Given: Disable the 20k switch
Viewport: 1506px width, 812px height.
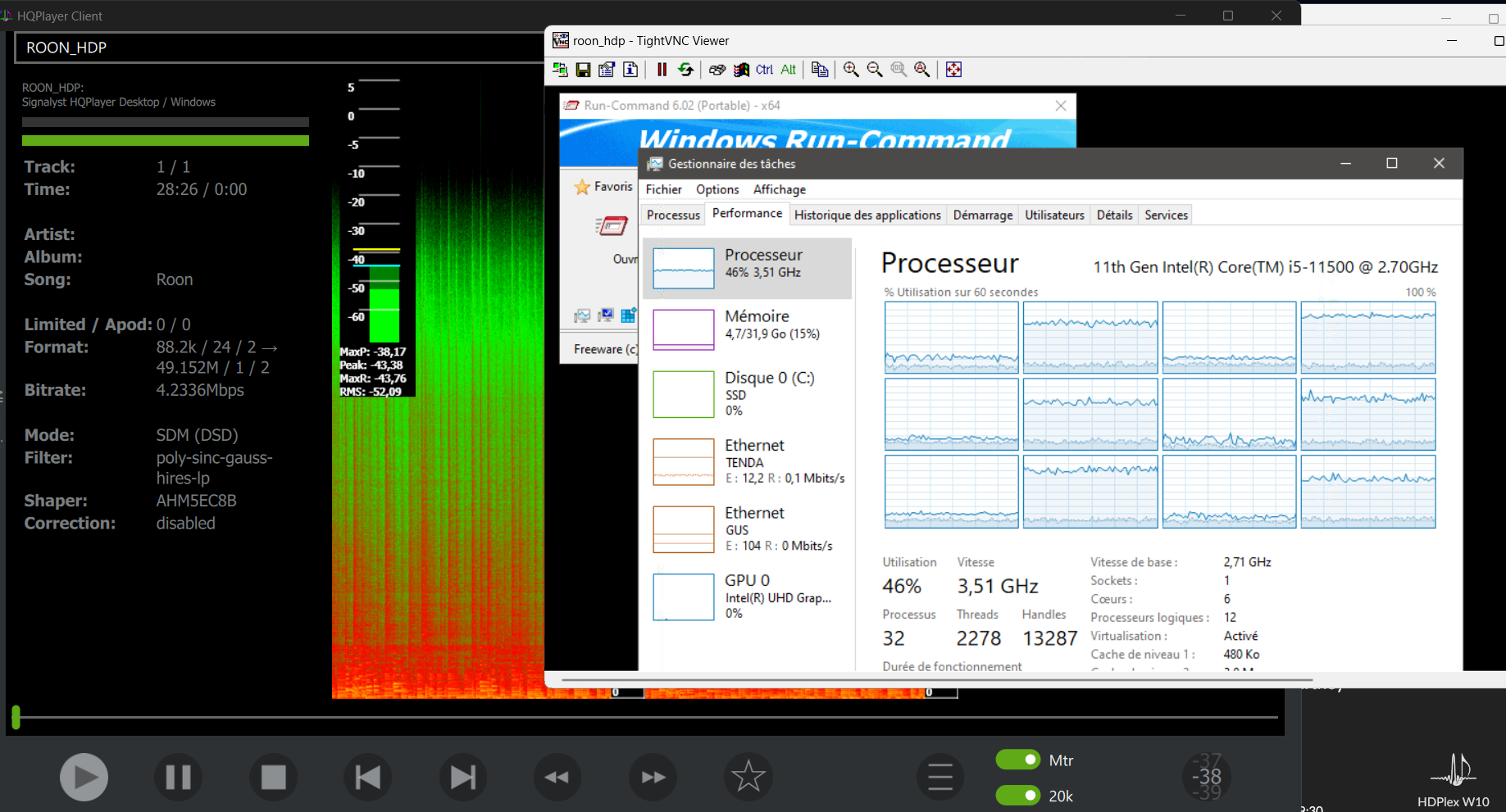Looking at the screenshot, I should pos(1017,796).
